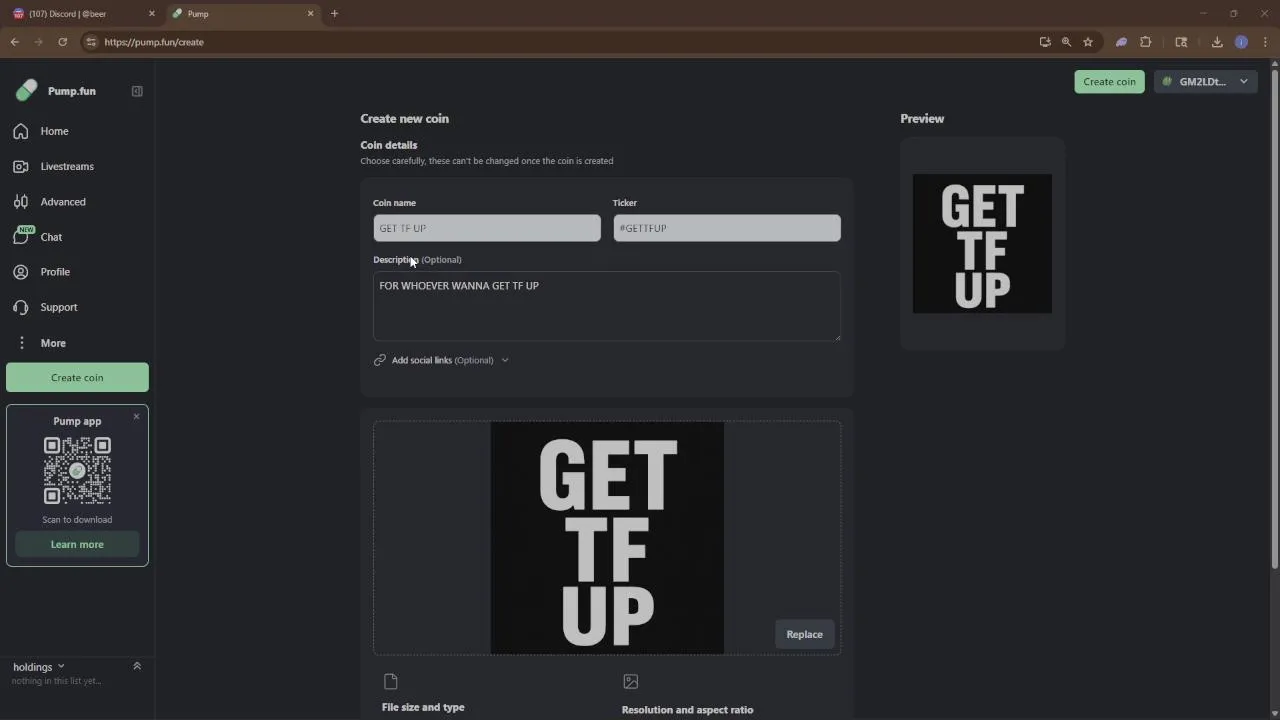Click the Support headset icon
This screenshot has height=720, width=1280.
[x=21, y=307]
